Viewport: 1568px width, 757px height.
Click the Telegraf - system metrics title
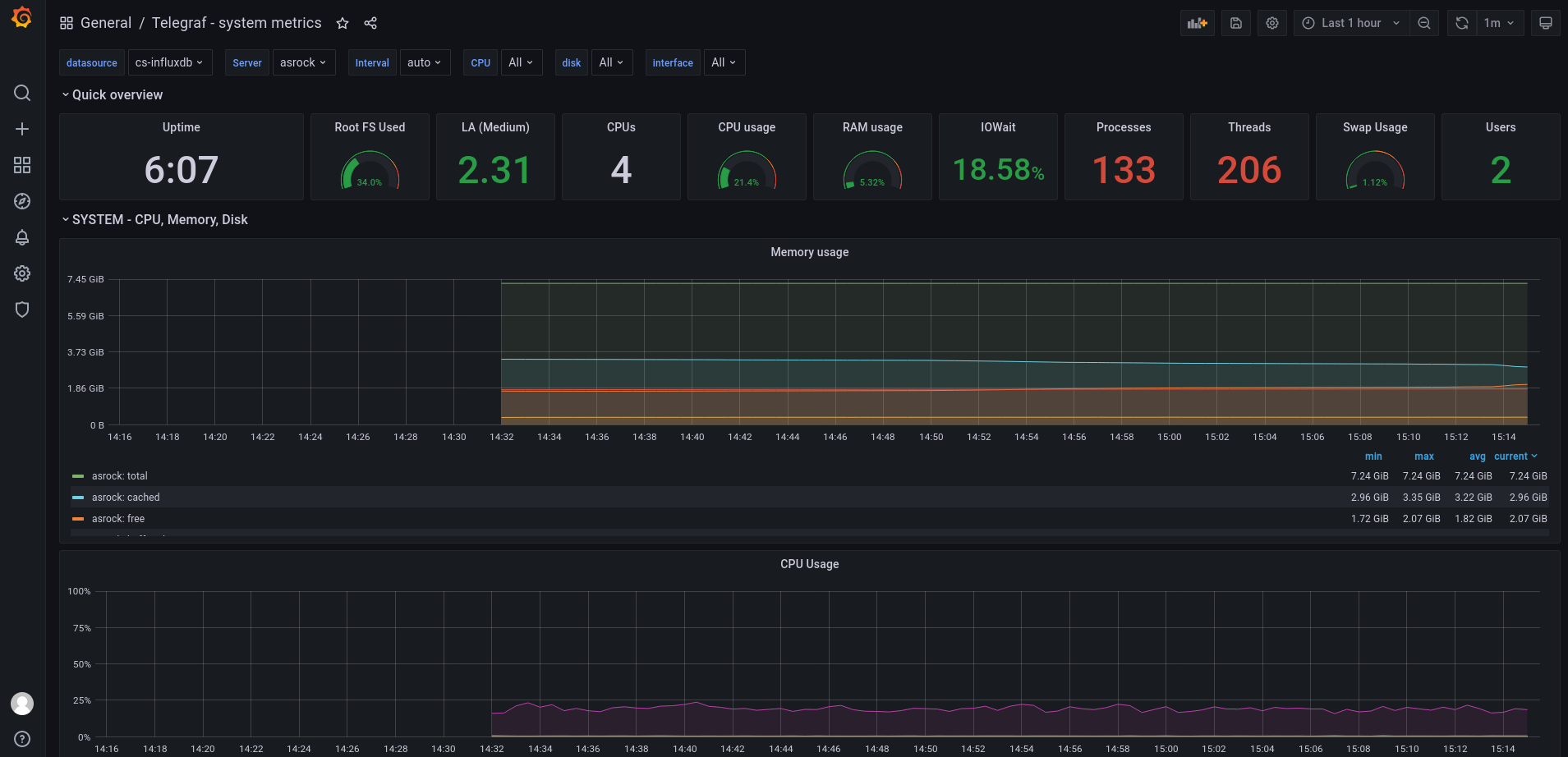[x=237, y=23]
